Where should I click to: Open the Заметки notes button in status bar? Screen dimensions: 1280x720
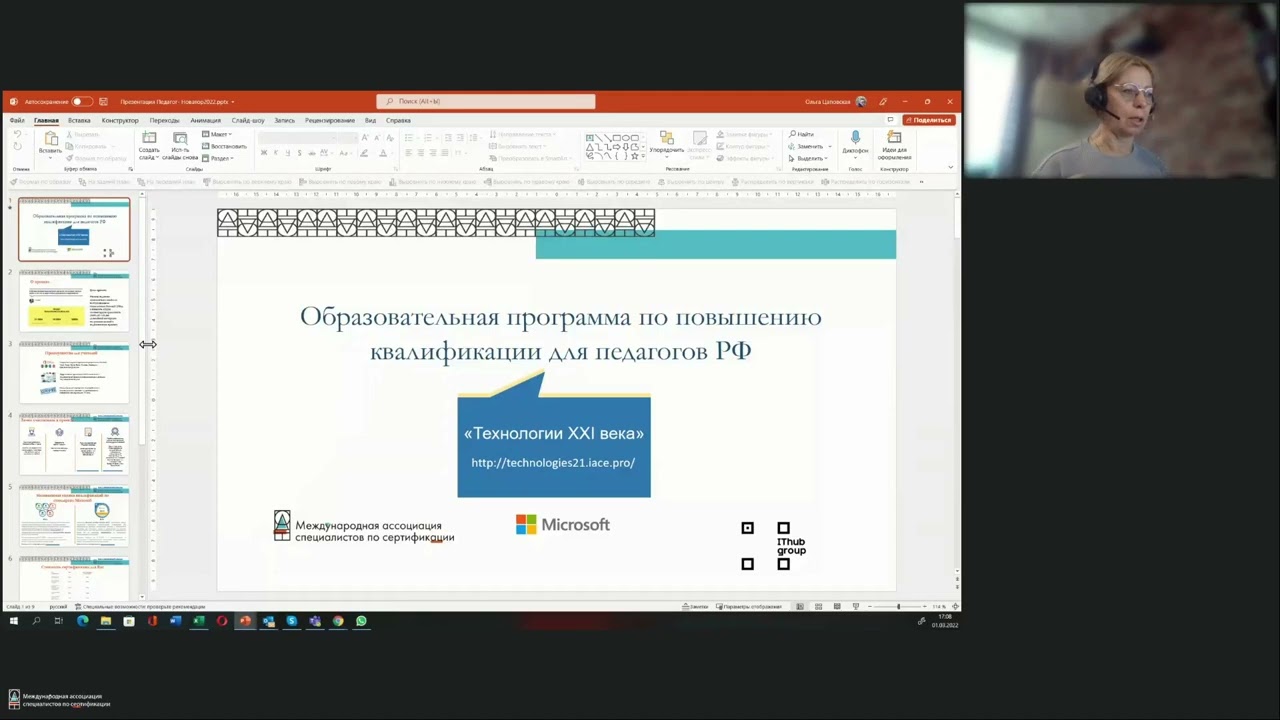(695, 606)
